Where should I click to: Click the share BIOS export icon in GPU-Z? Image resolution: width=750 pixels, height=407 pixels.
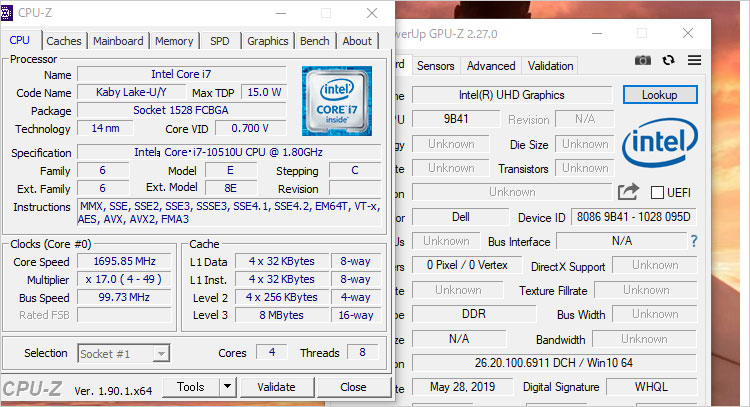(x=628, y=192)
